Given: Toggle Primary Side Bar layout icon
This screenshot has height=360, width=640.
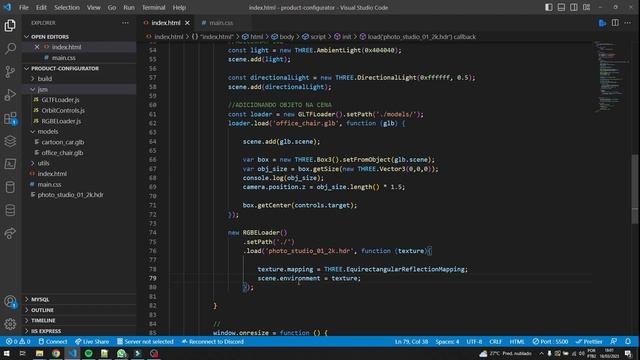Looking at the screenshot, I should [549, 7].
